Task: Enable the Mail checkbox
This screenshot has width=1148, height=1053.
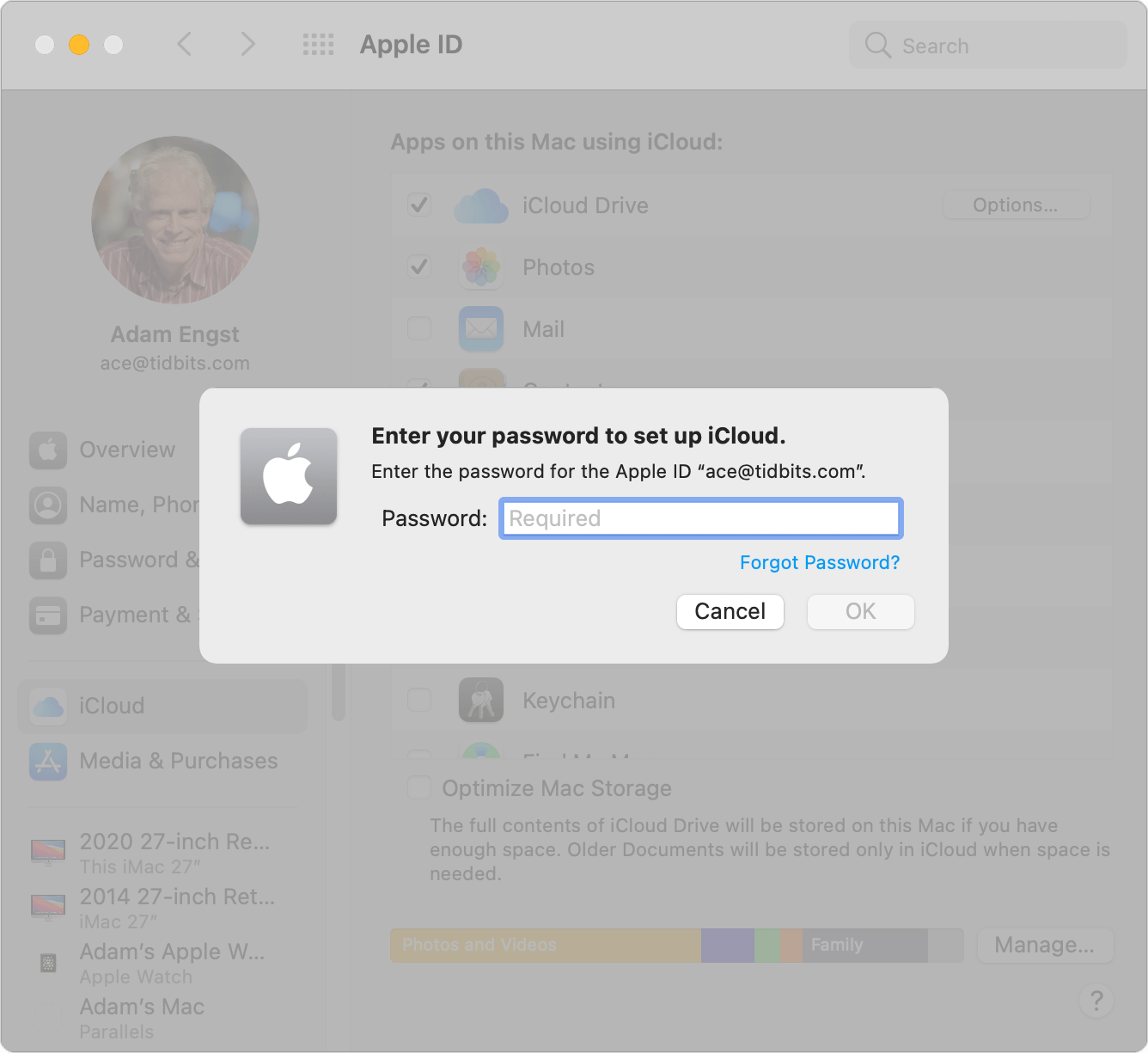Action: click(x=418, y=328)
